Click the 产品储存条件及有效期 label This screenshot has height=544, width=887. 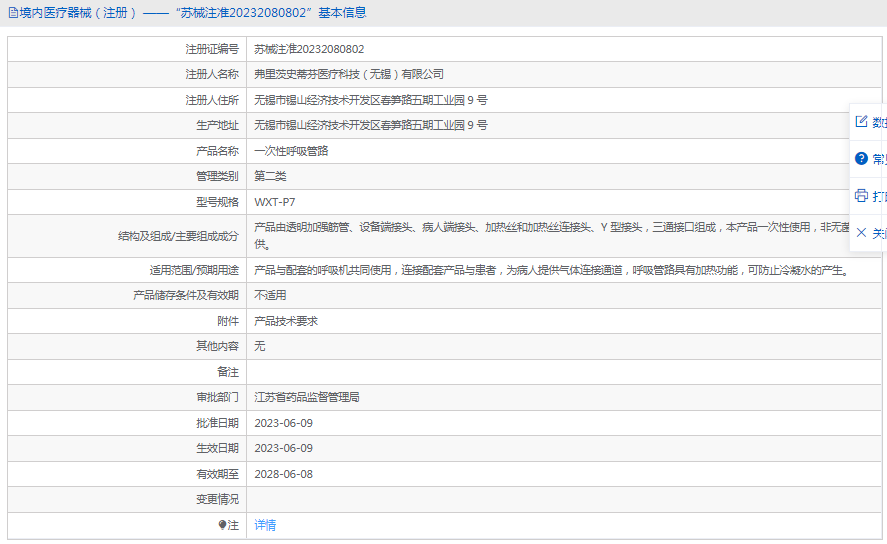186,295
